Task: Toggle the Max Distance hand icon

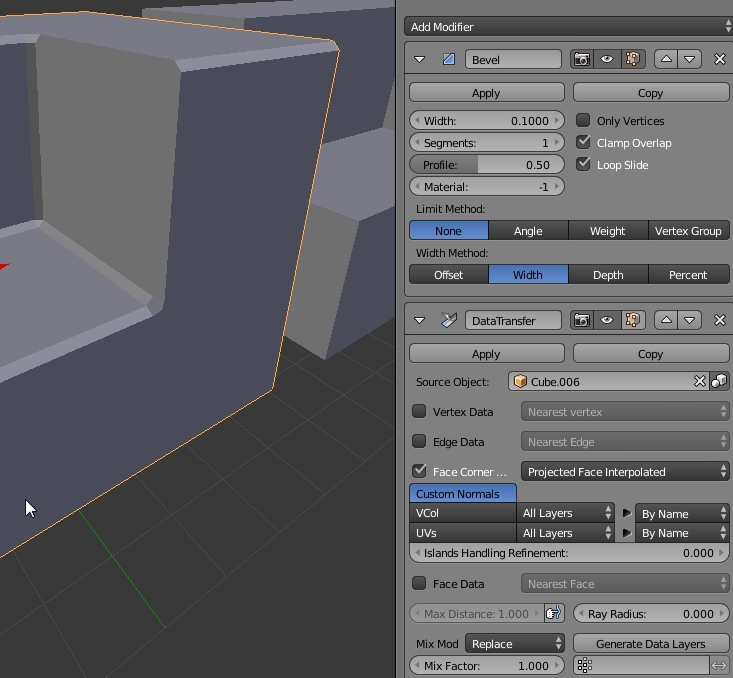Action: pos(554,613)
